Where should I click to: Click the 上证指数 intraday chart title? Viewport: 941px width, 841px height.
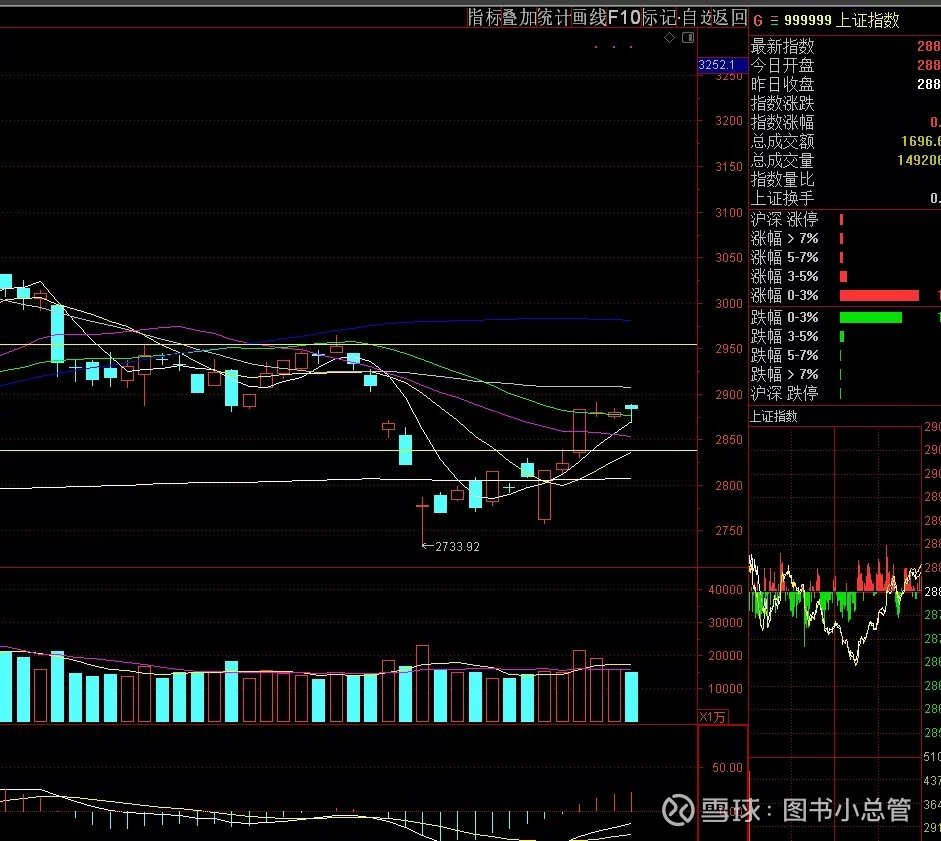774,417
